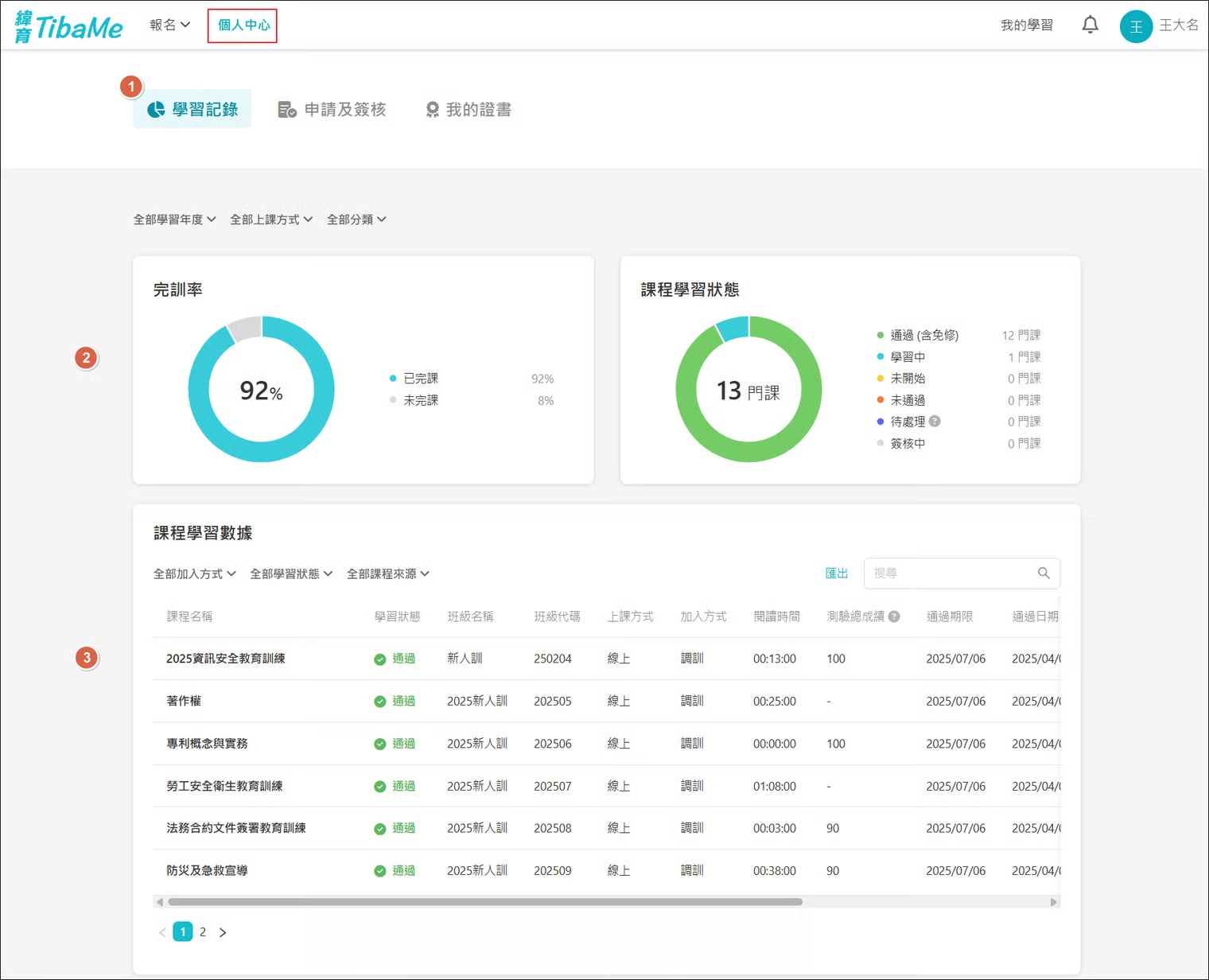Open the 全部上課方式 dropdown
This screenshot has width=1209, height=980.
270,220
